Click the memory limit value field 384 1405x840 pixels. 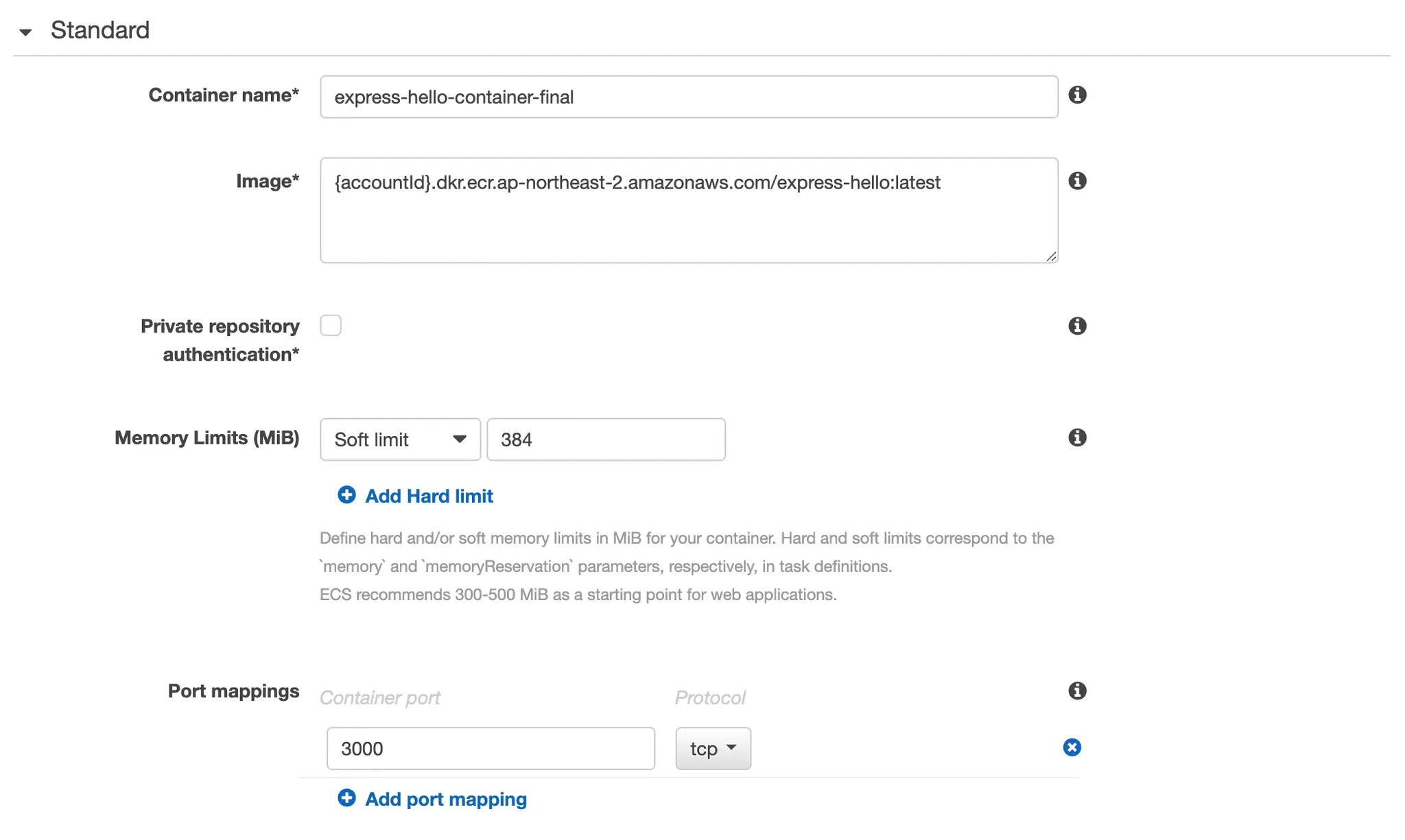tap(606, 440)
